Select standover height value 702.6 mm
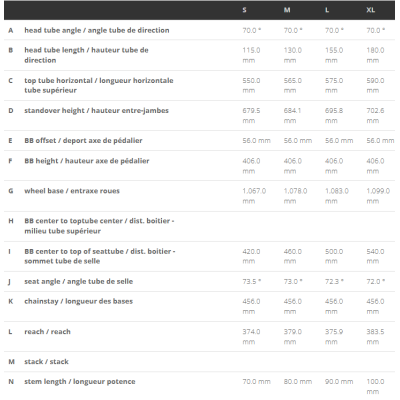The width and height of the screenshot is (400, 400). coord(375,116)
